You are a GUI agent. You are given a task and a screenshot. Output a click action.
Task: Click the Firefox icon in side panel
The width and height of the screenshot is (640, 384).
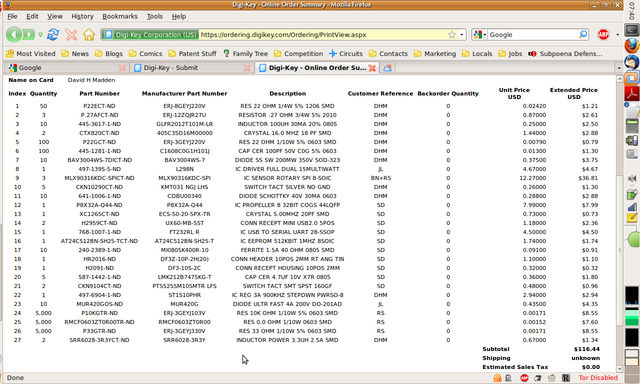click(x=632, y=45)
